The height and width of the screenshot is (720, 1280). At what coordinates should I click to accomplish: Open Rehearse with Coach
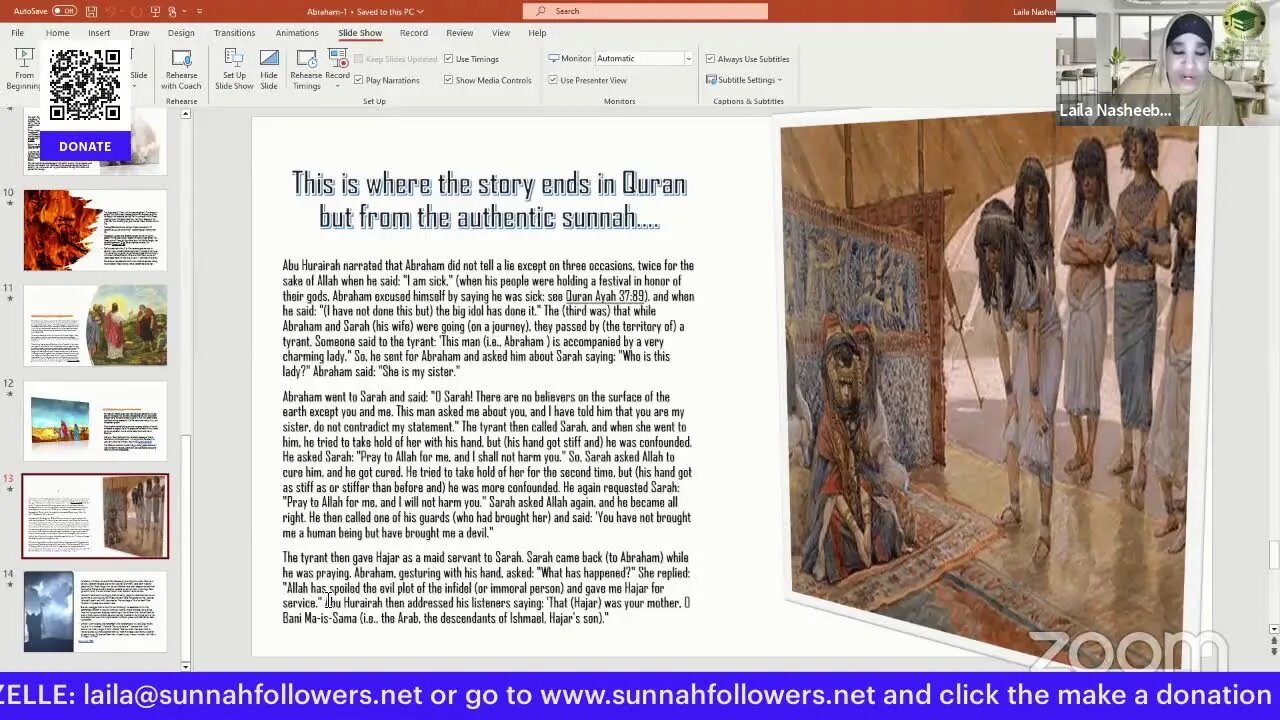(181, 69)
